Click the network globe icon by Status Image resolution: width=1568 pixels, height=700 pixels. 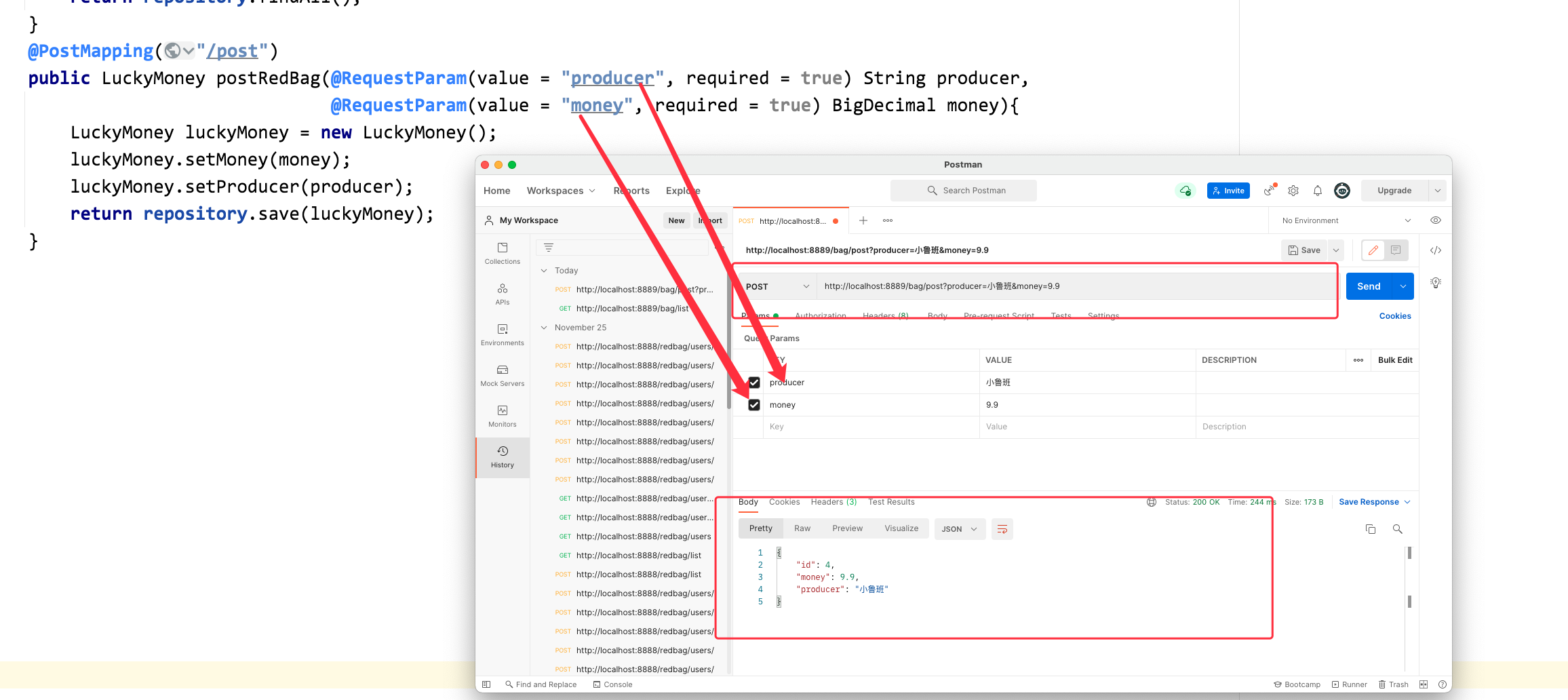pos(1152,502)
